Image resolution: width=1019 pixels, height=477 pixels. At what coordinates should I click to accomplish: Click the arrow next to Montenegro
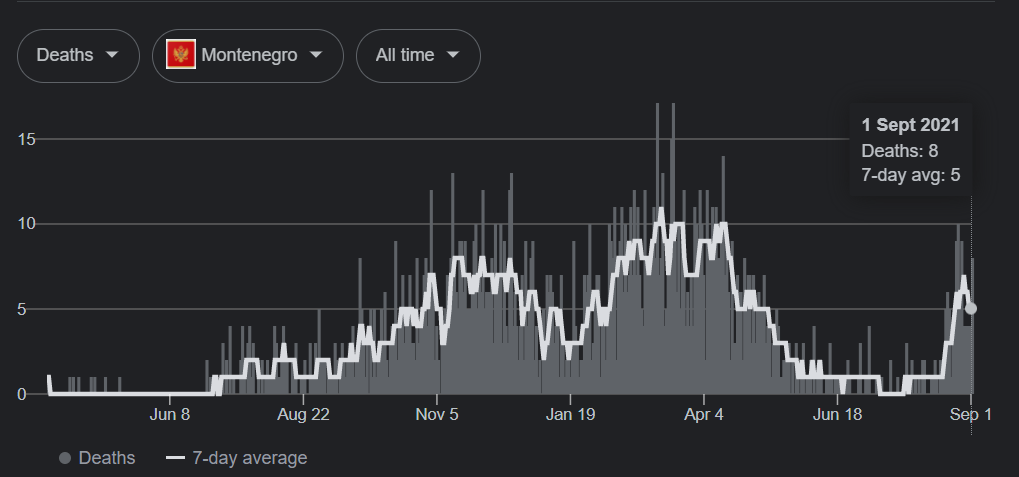coord(316,55)
